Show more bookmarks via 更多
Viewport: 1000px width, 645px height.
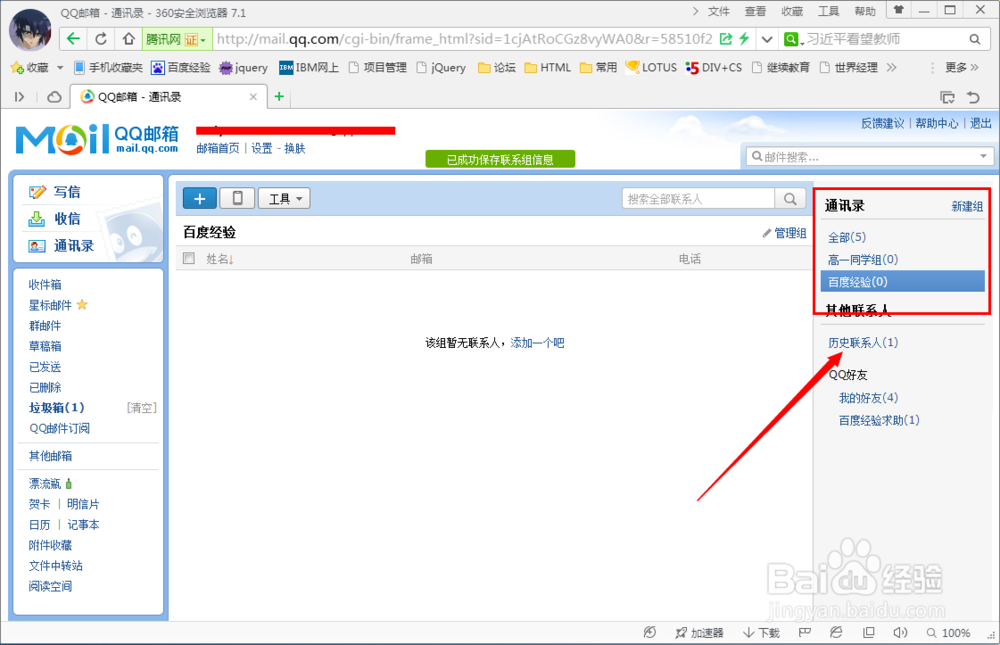[x=962, y=68]
